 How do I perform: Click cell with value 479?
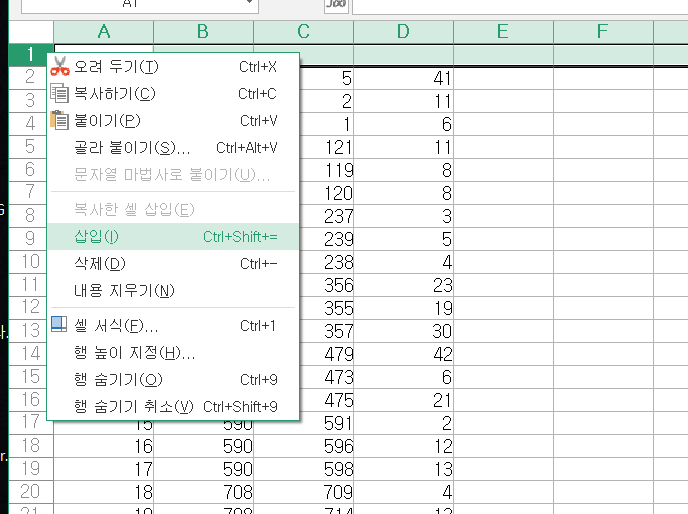(x=326, y=354)
